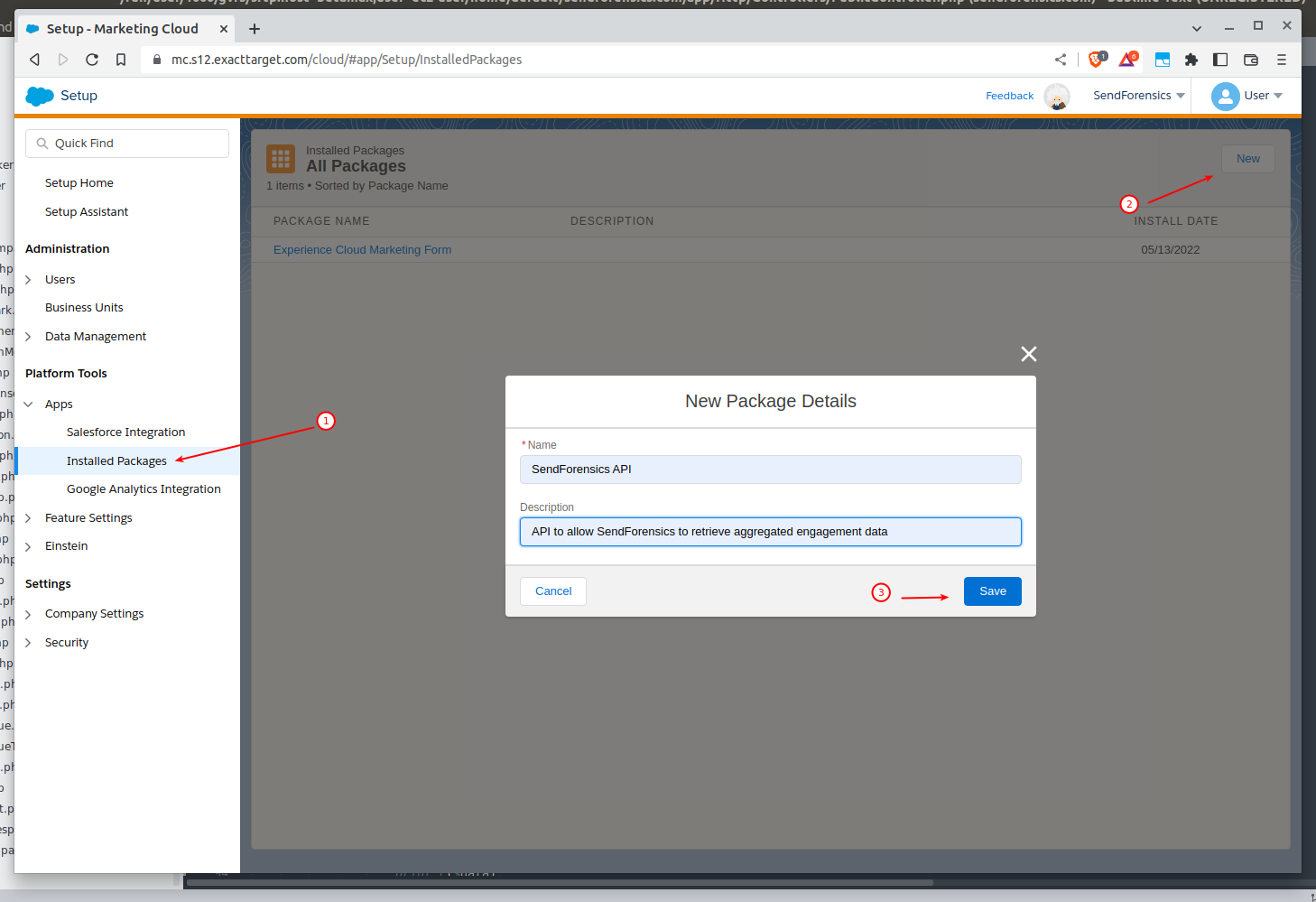Open the Feedback link

tap(1009, 96)
